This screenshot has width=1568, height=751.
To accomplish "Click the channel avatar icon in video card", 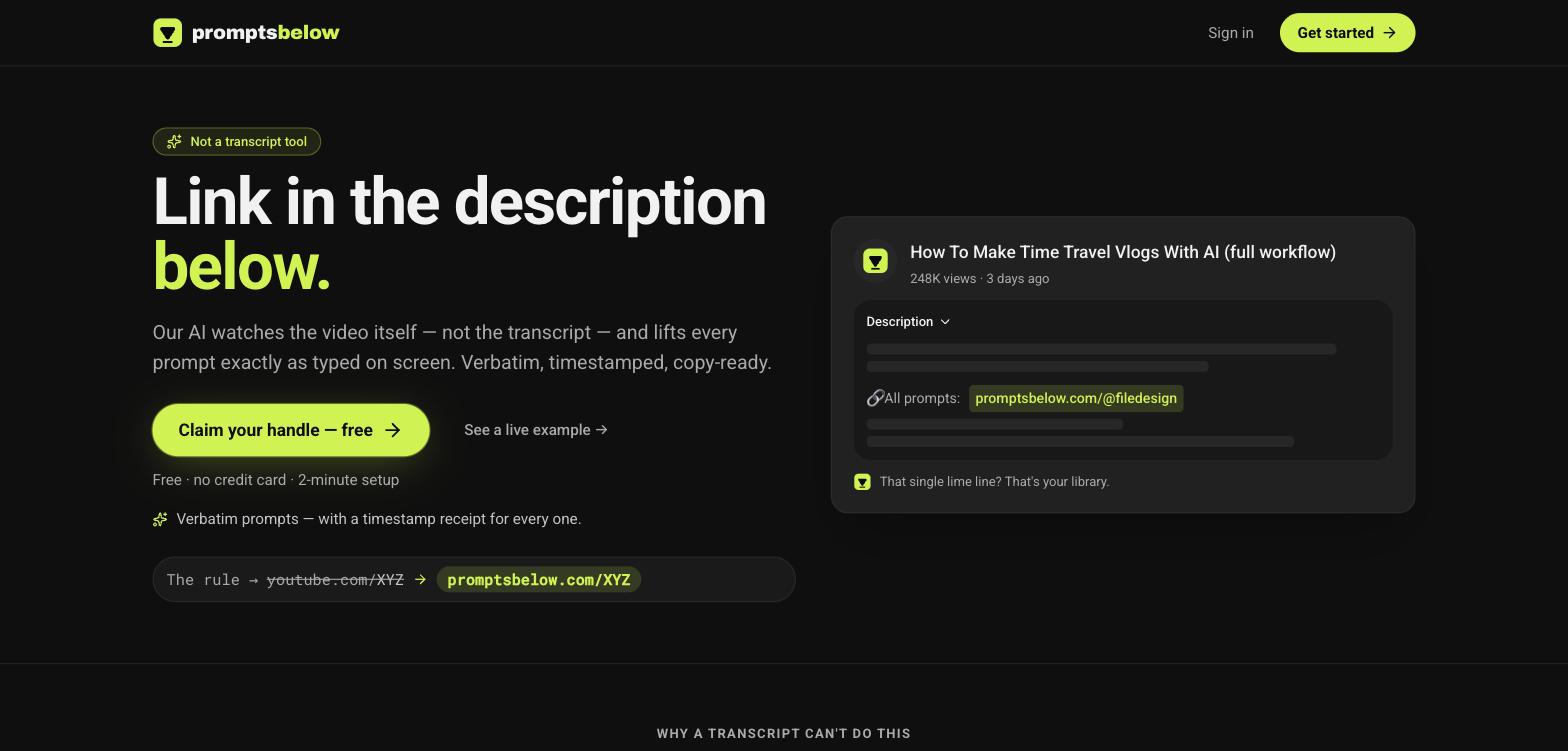I will point(875,261).
